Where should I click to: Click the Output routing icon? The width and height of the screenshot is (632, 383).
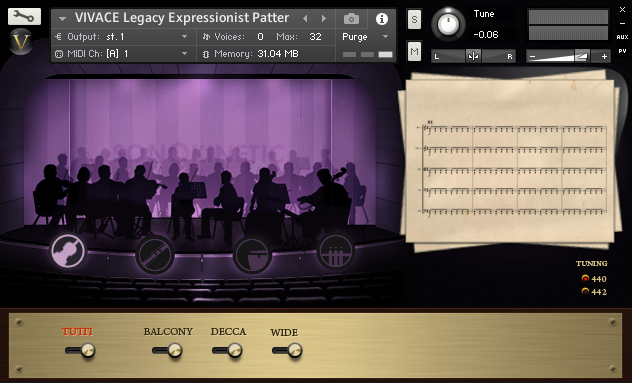[x=58, y=37]
